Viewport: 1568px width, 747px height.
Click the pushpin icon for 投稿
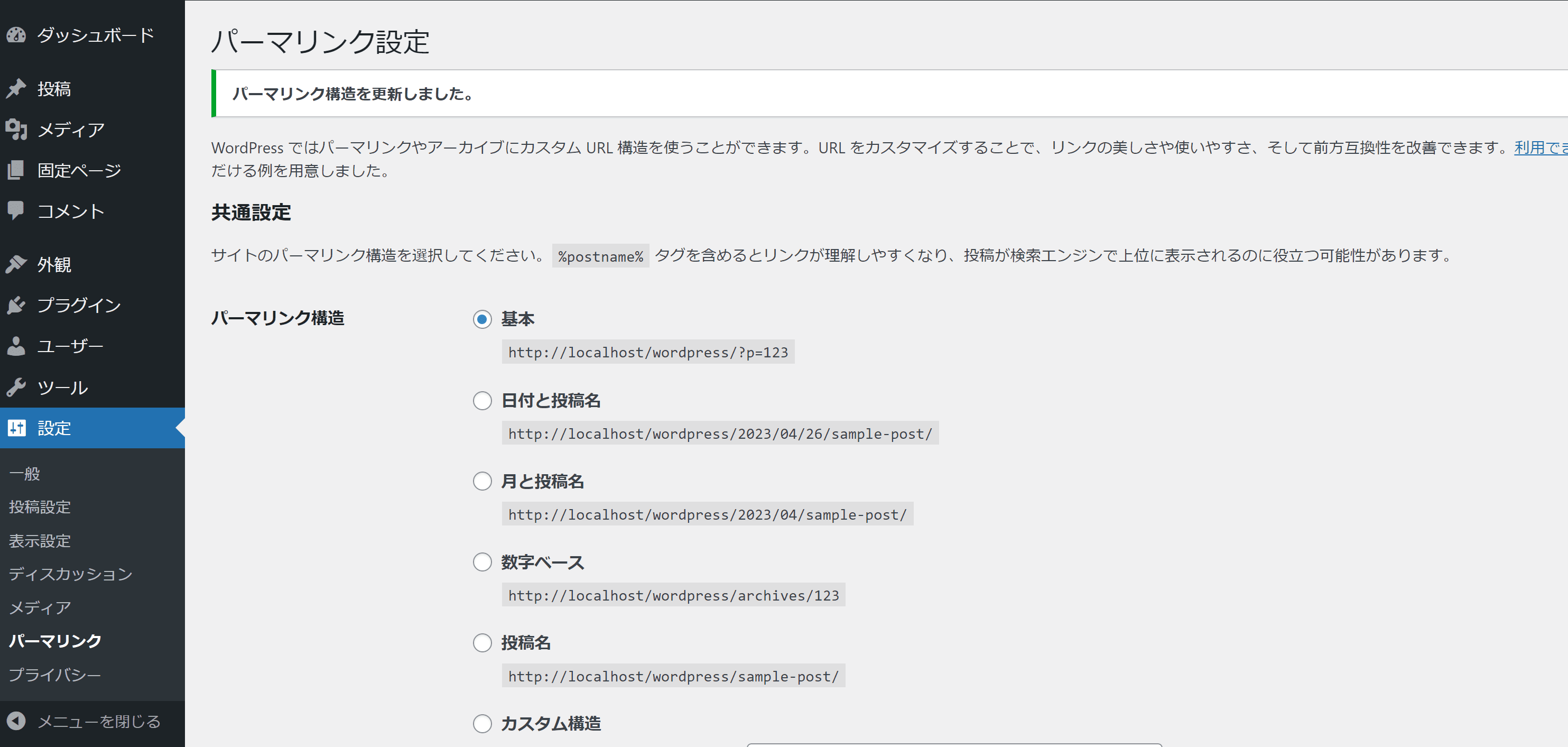click(x=16, y=89)
